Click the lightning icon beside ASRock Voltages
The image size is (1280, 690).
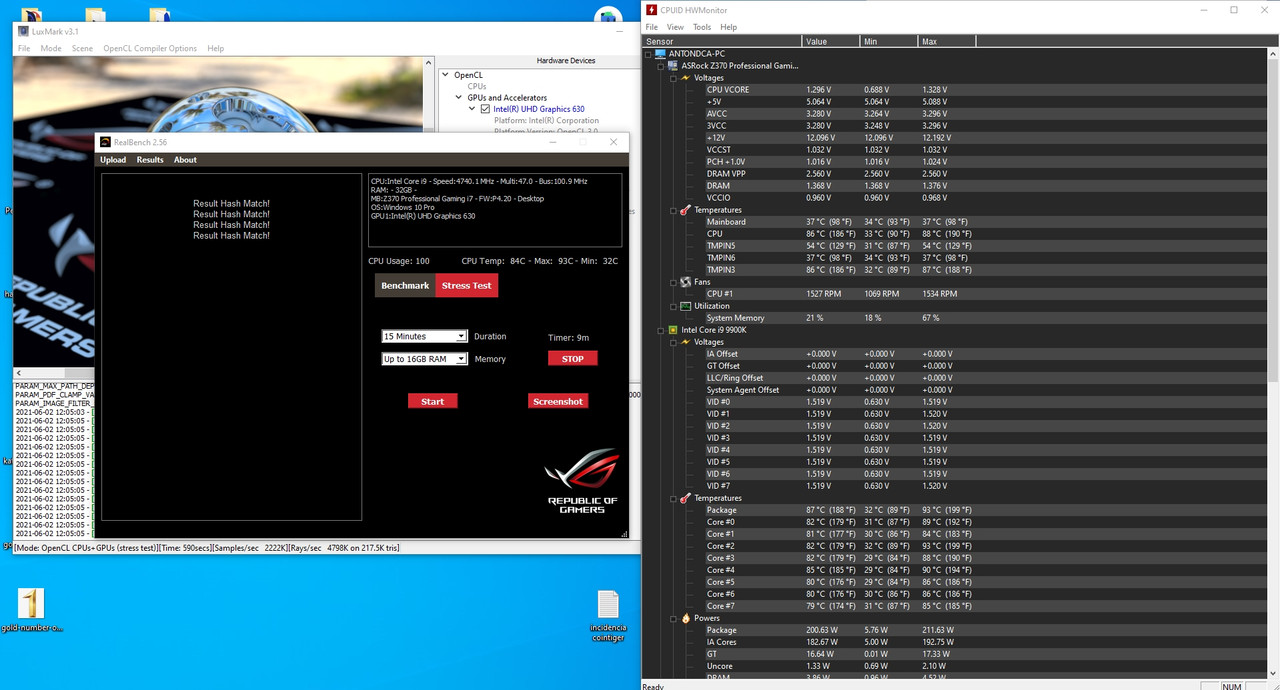686,78
